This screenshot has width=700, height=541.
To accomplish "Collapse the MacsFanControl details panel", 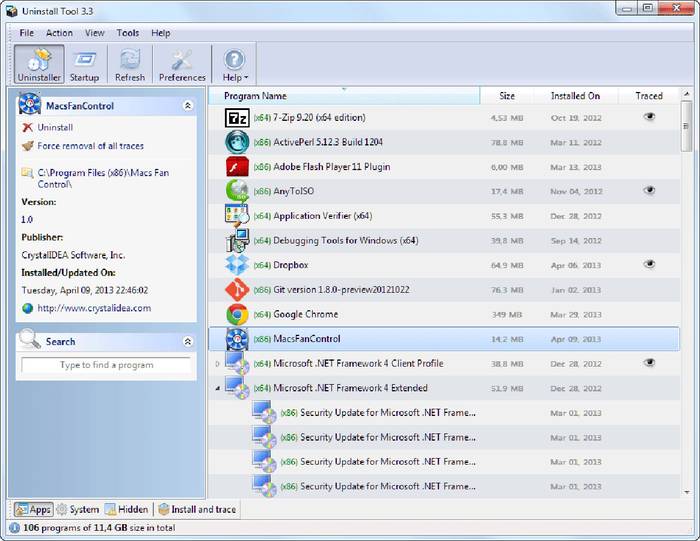I will (x=188, y=105).
